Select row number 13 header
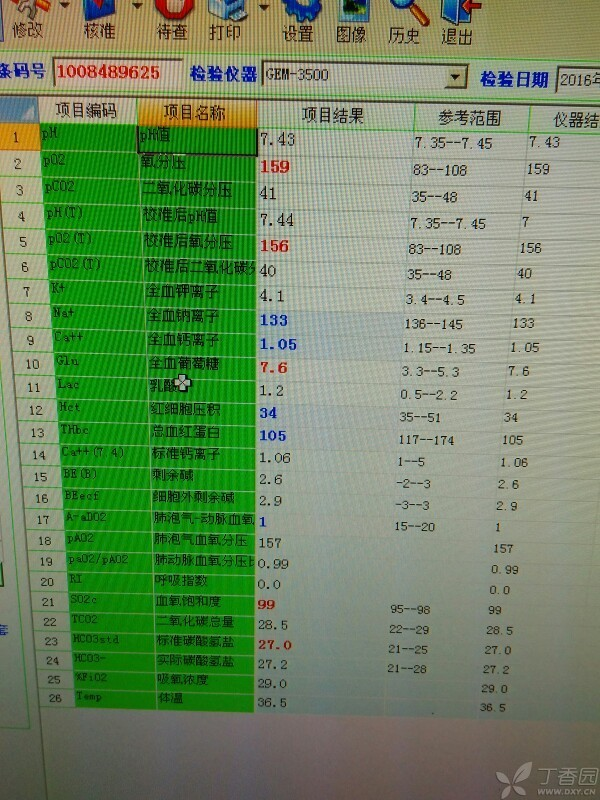 38,433
